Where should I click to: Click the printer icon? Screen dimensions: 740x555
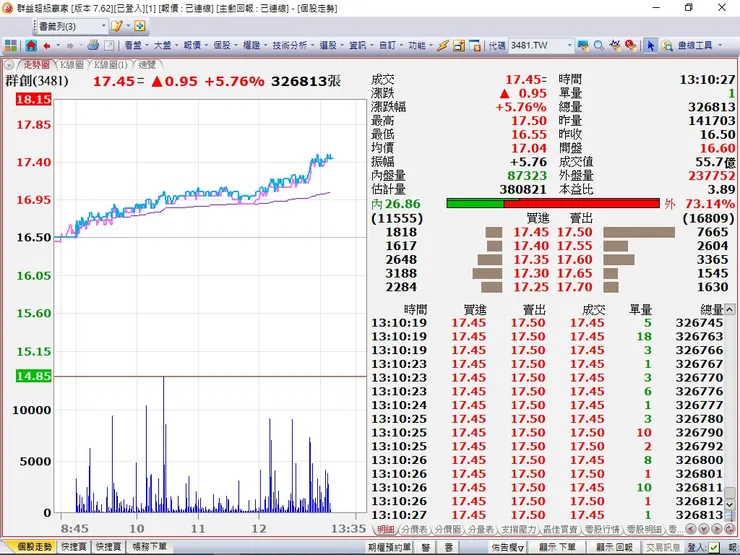point(93,45)
